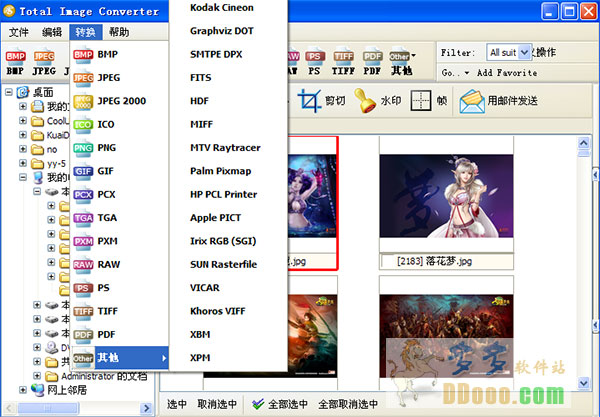
Task: Expand Administrator 的文档 folder node
Action: pos(37,376)
